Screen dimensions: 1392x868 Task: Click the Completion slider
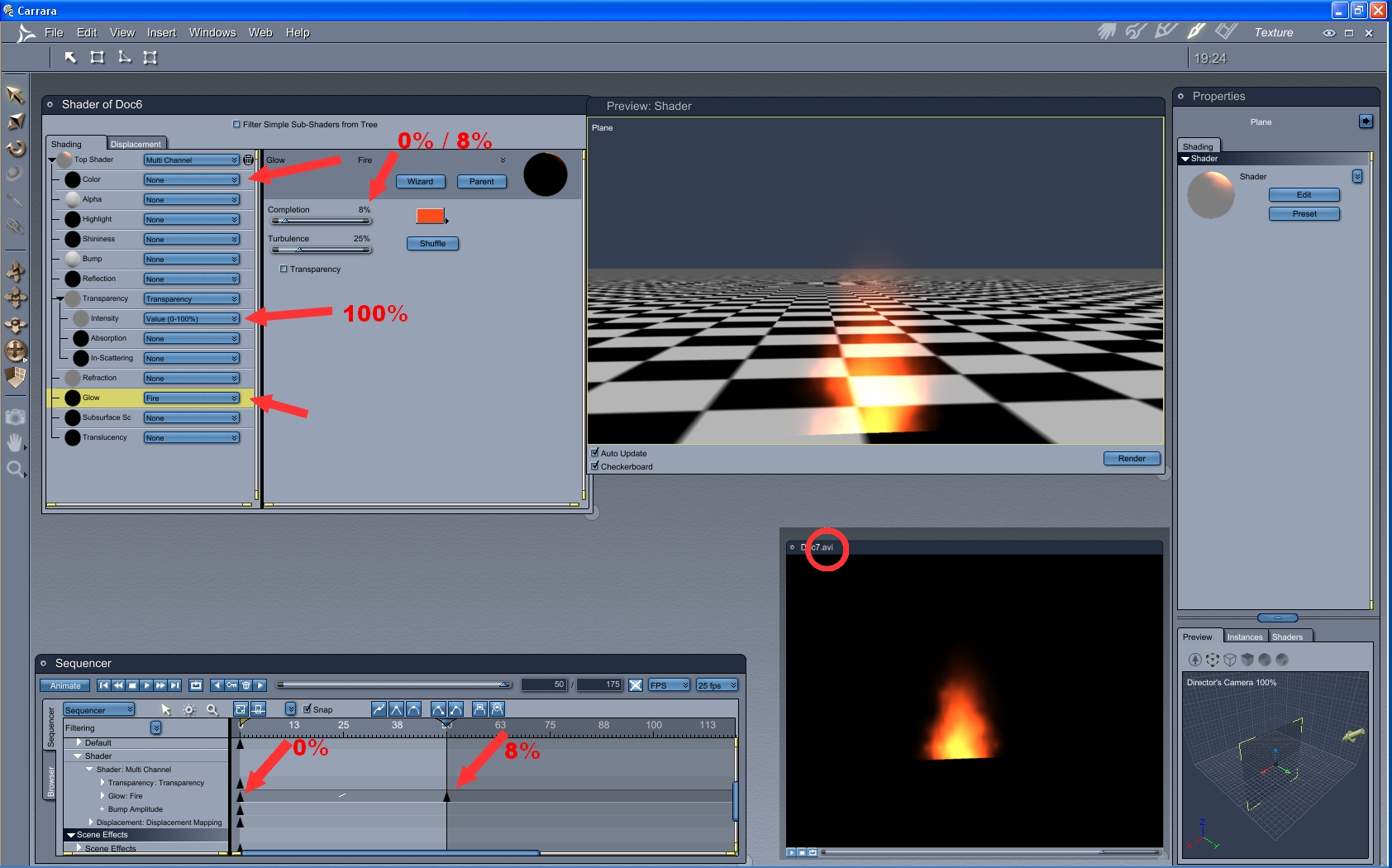pos(321,221)
